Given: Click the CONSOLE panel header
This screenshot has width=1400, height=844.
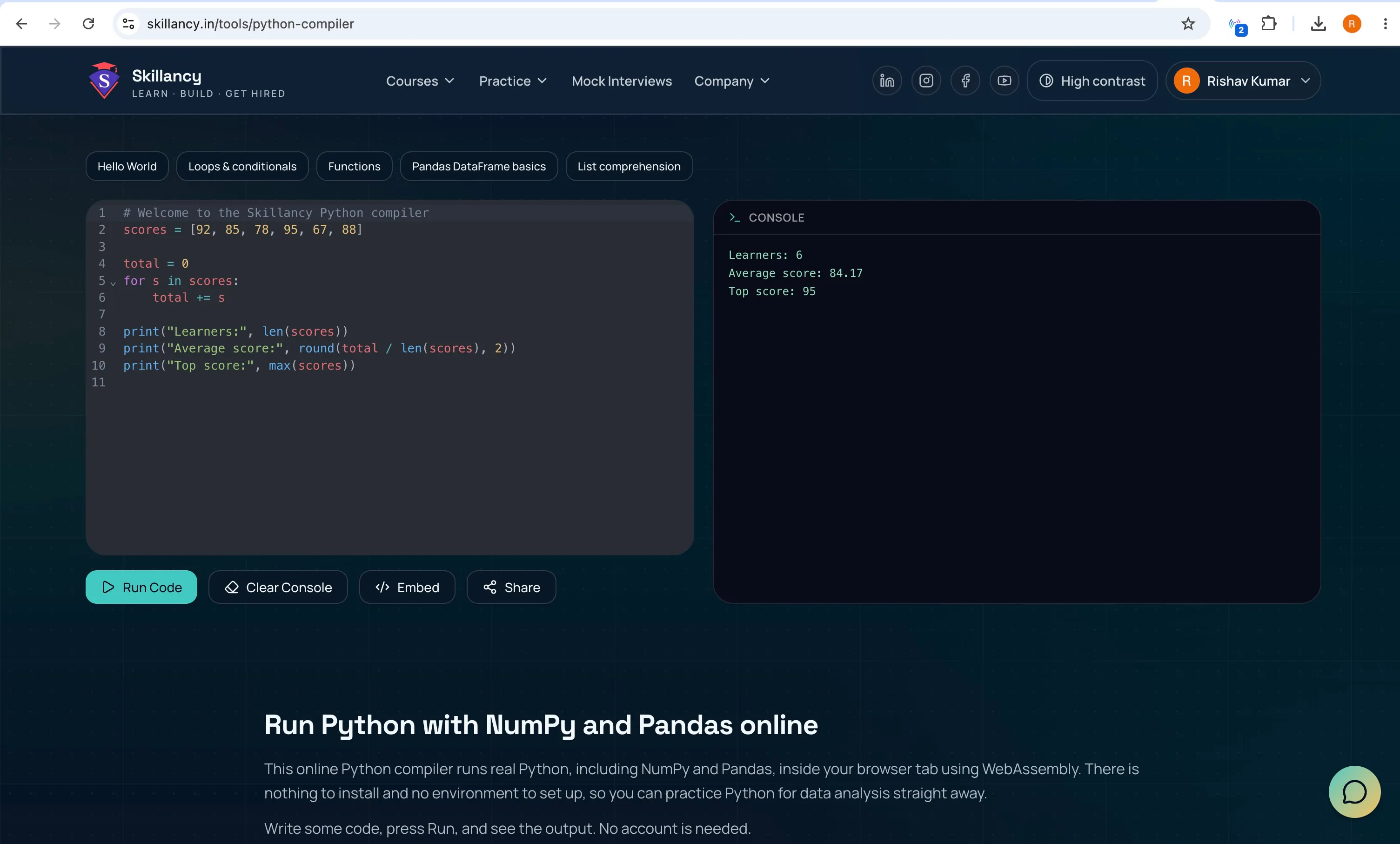Looking at the screenshot, I should [x=1017, y=218].
